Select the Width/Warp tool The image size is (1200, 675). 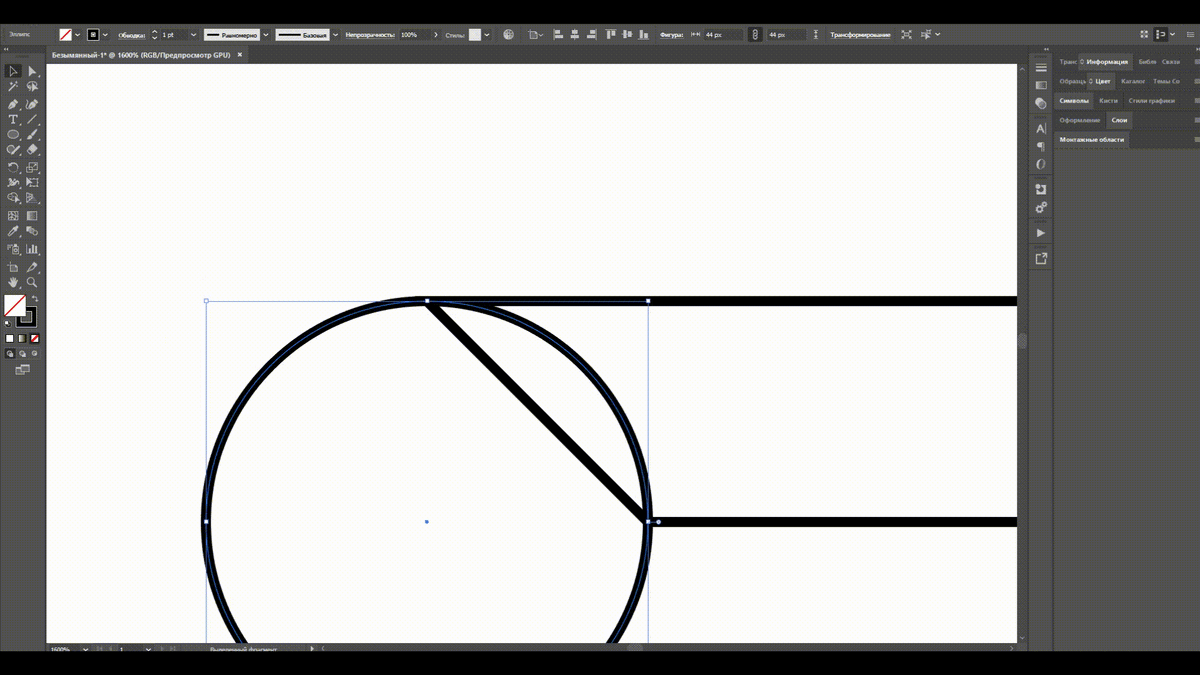coord(13,182)
